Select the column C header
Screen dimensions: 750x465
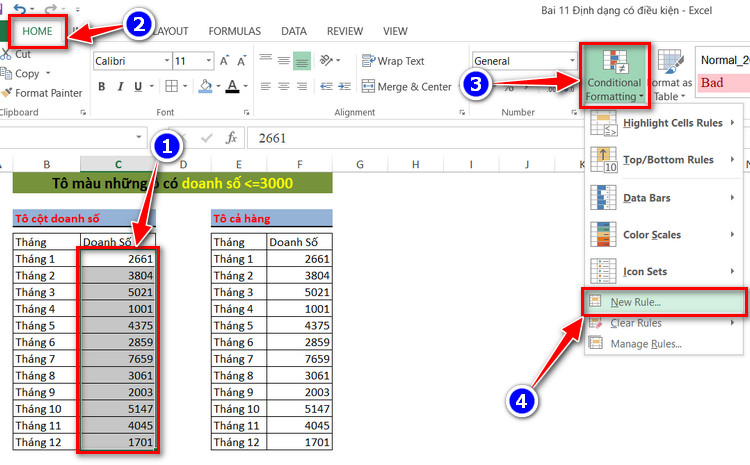(x=118, y=164)
